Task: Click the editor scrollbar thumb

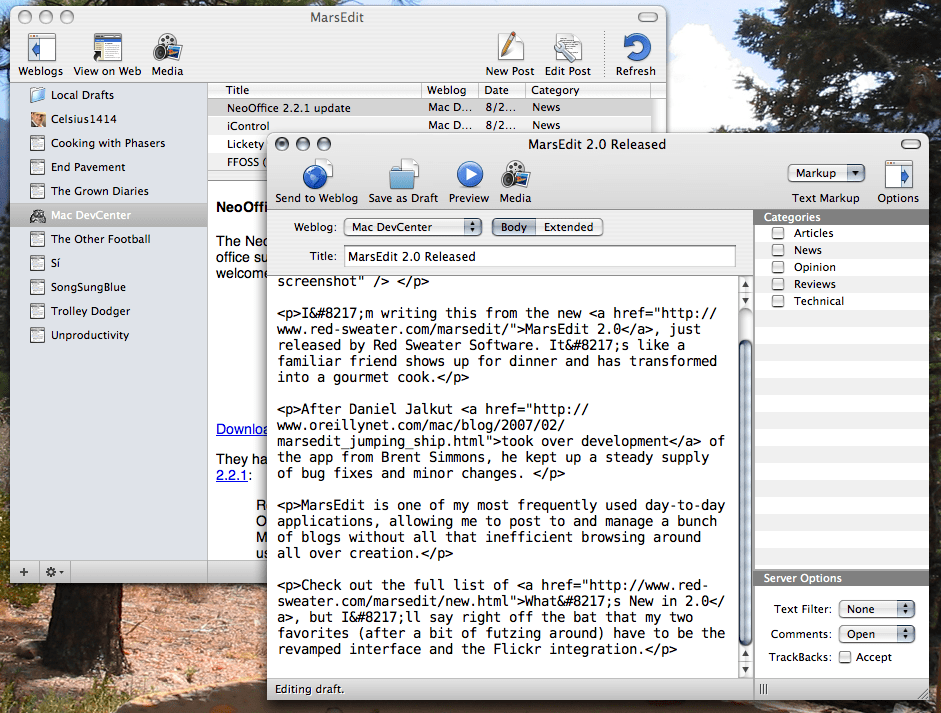Action: tap(745, 492)
